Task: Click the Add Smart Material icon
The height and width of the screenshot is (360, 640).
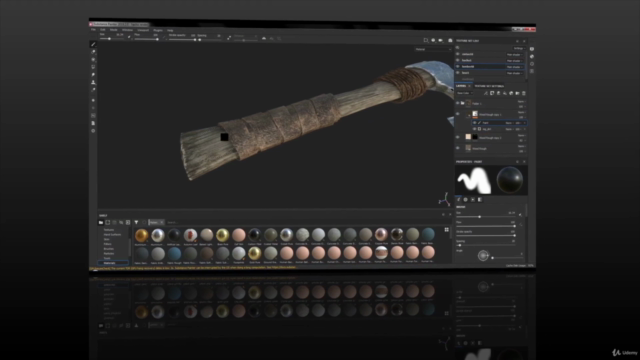Action: coord(511,93)
